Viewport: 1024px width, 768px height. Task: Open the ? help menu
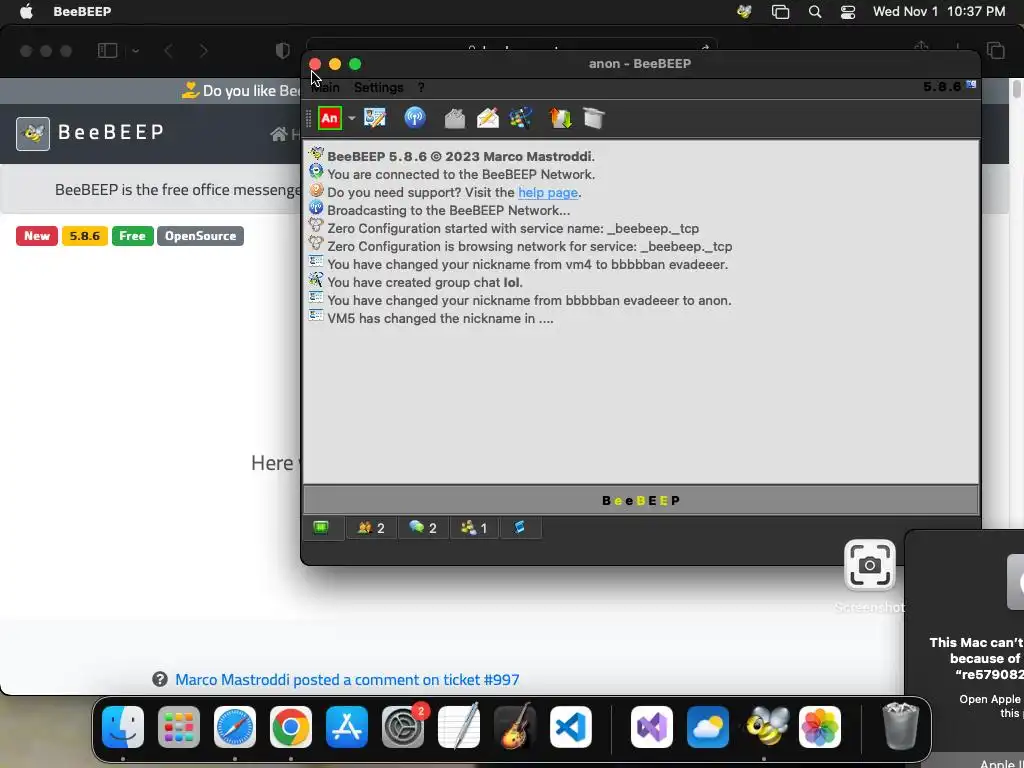click(x=421, y=88)
